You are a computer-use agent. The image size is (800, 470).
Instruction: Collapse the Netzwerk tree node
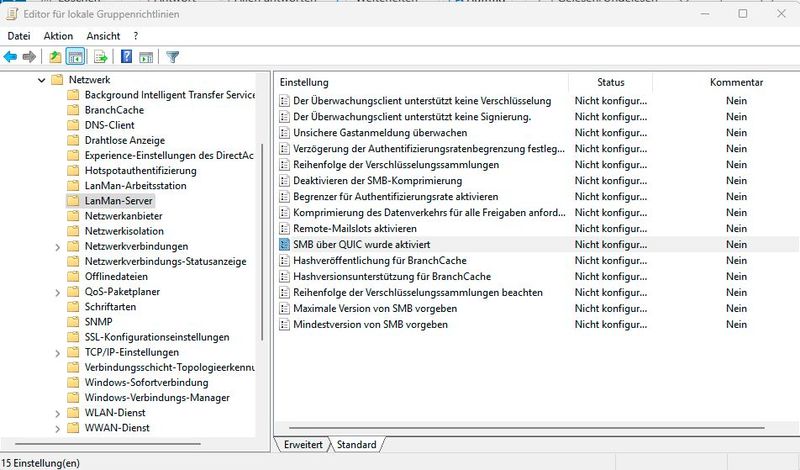[x=41, y=80]
